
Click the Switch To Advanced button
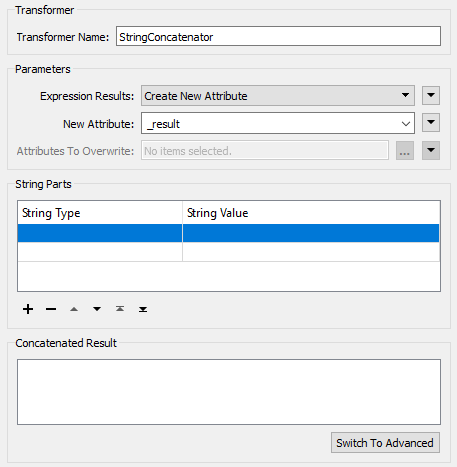pos(385,443)
